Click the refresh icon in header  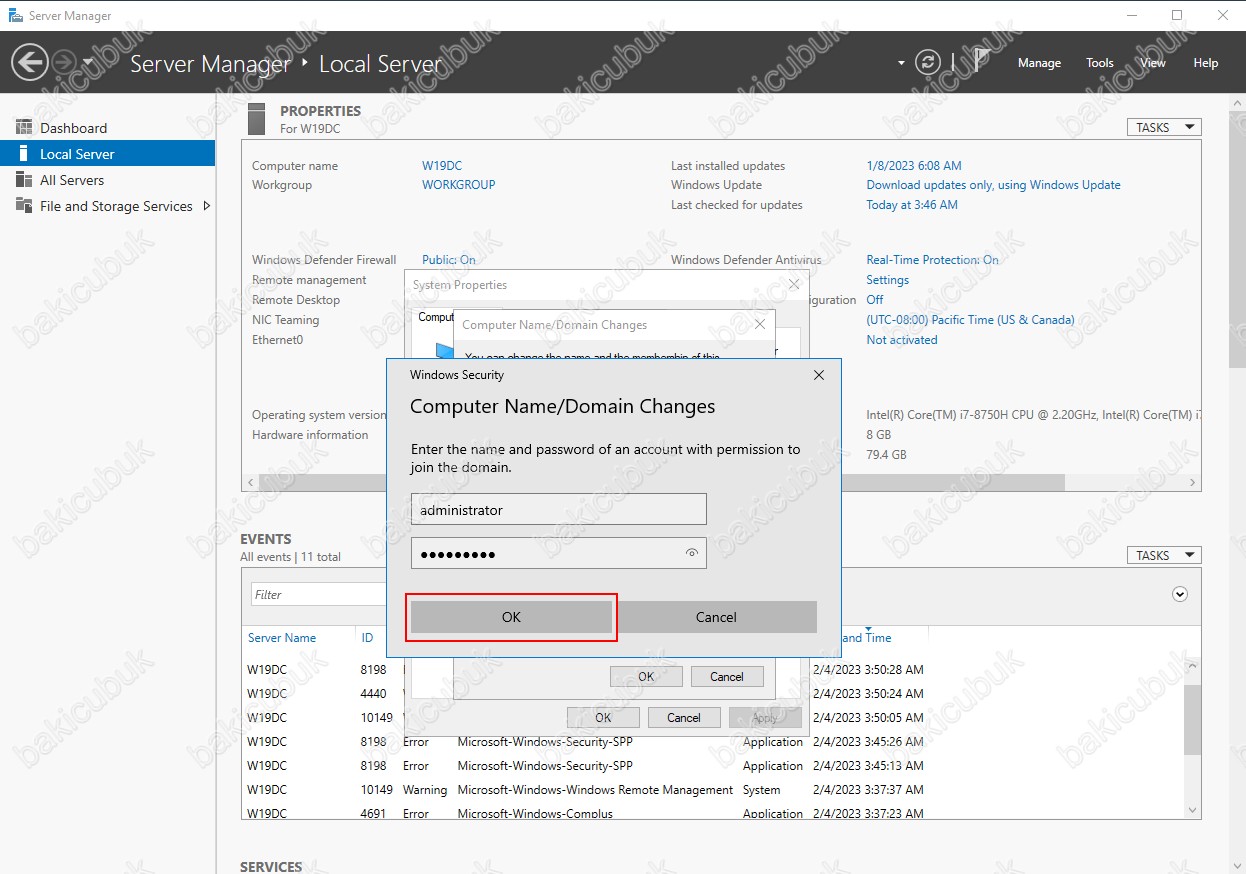(928, 63)
